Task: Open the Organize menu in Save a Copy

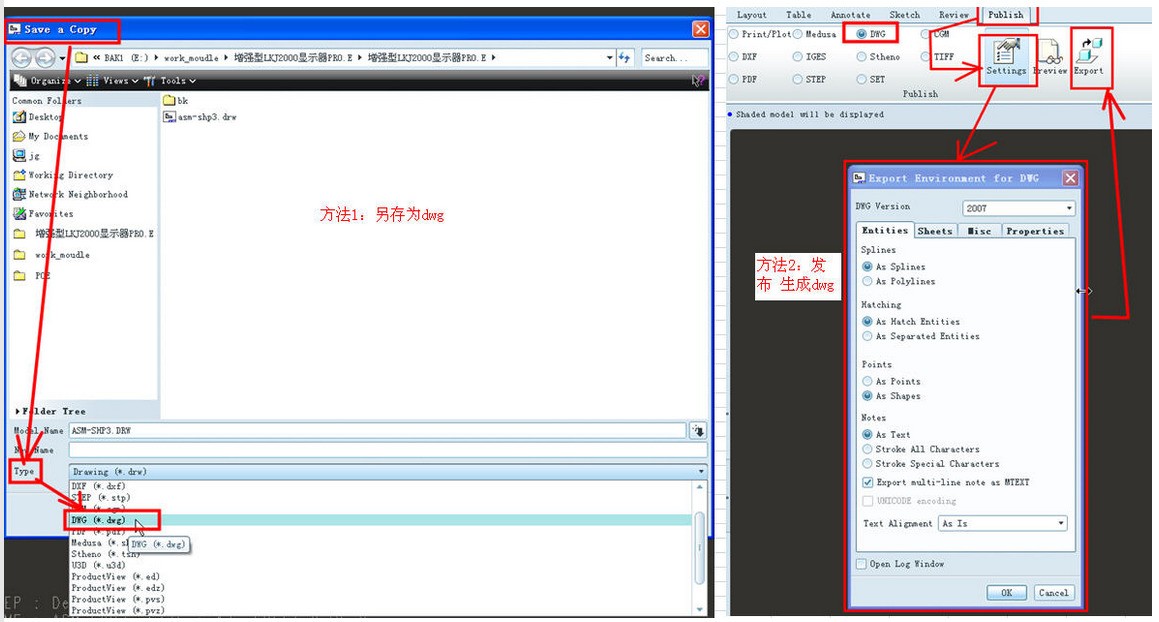Action: pyautogui.click(x=47, y=81)
